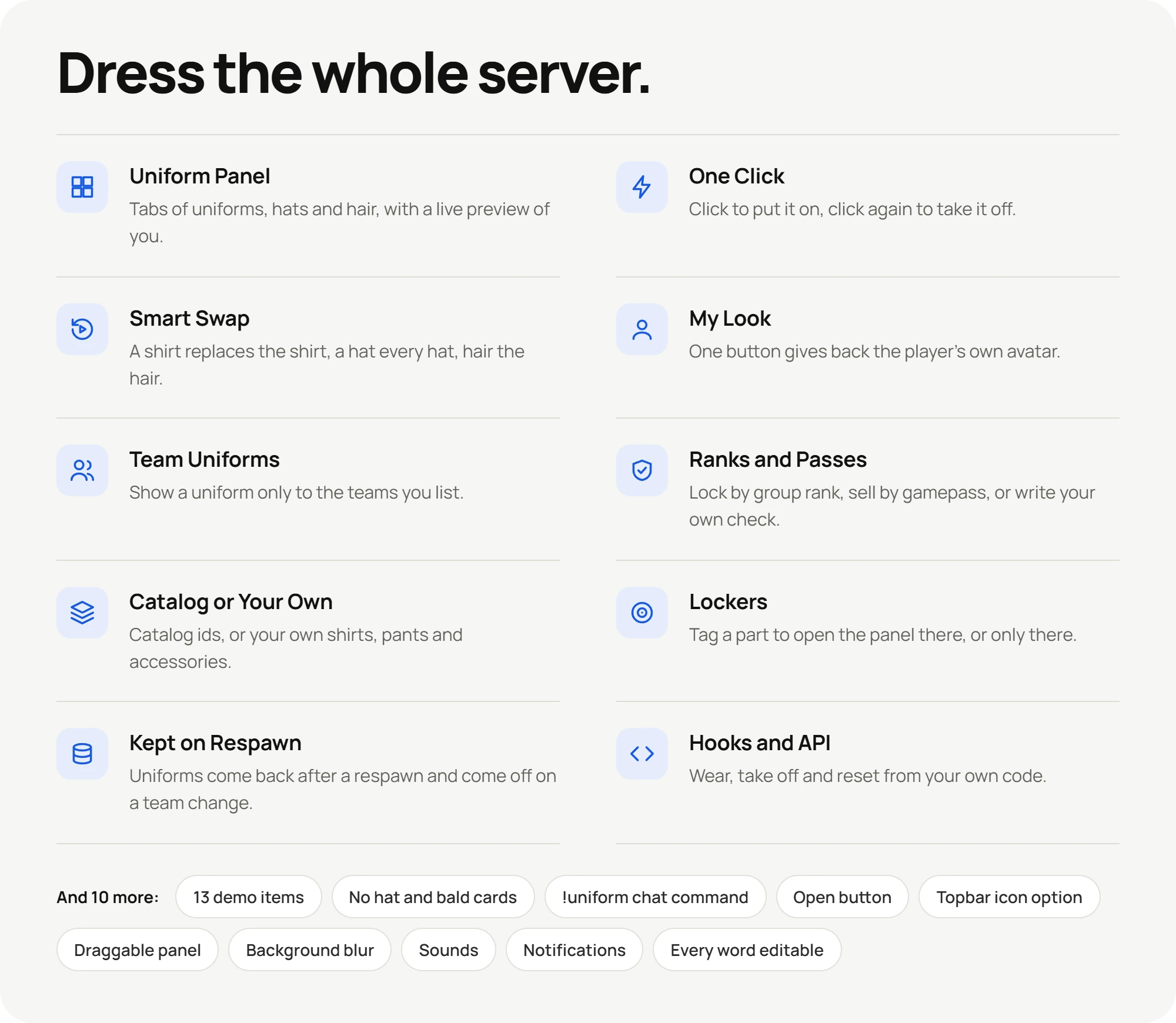The width and height of the screenshot is (1176, 1023).
Task: Click the Catalog or Your Own layers icon
Action: pos(82,613)
